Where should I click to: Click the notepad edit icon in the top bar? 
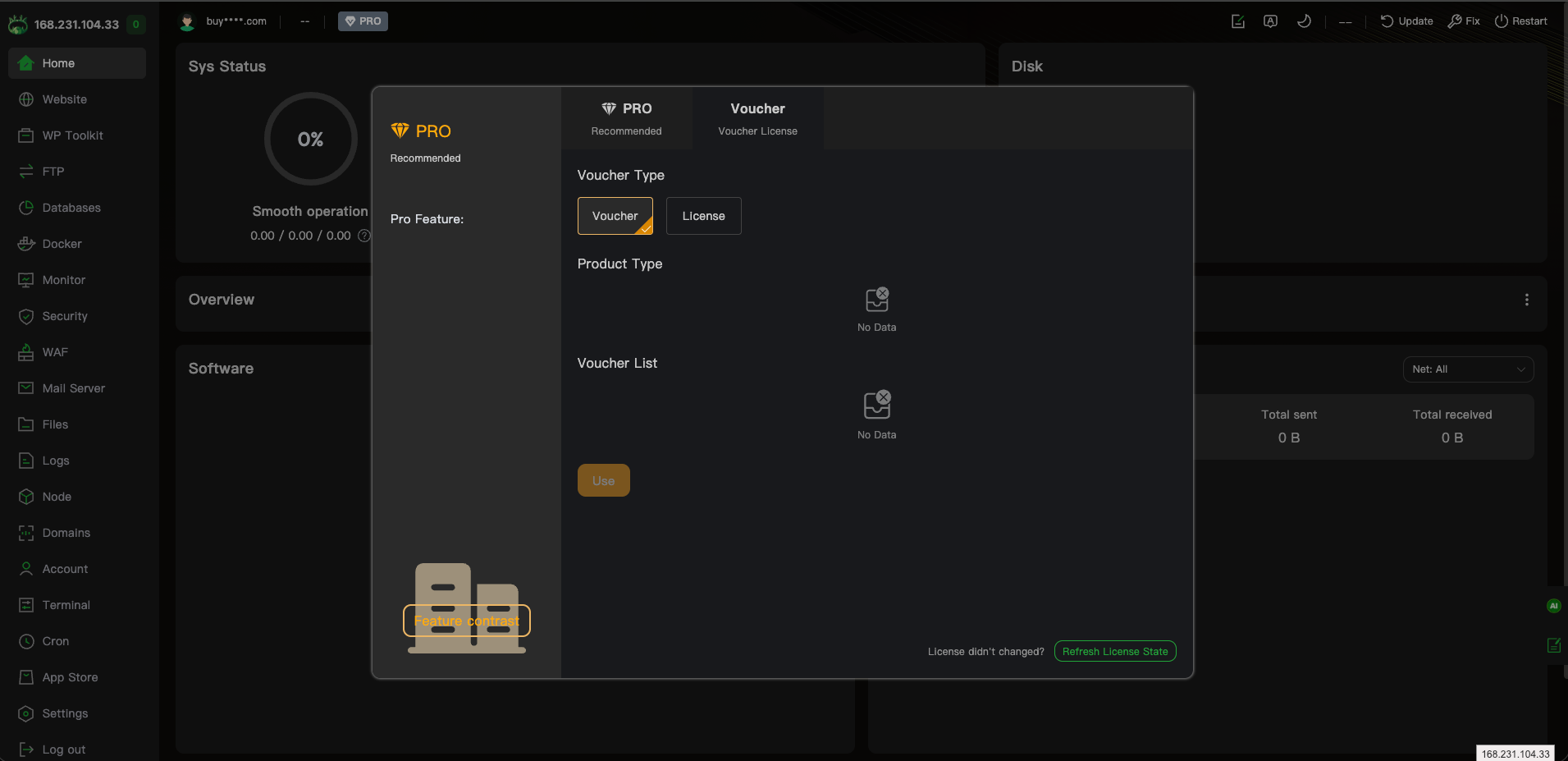pos(1238,21)
